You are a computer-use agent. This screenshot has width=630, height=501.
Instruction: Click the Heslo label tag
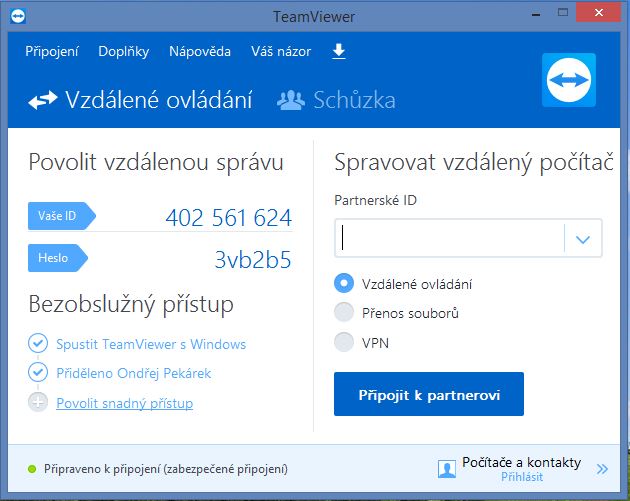(57, 258)
